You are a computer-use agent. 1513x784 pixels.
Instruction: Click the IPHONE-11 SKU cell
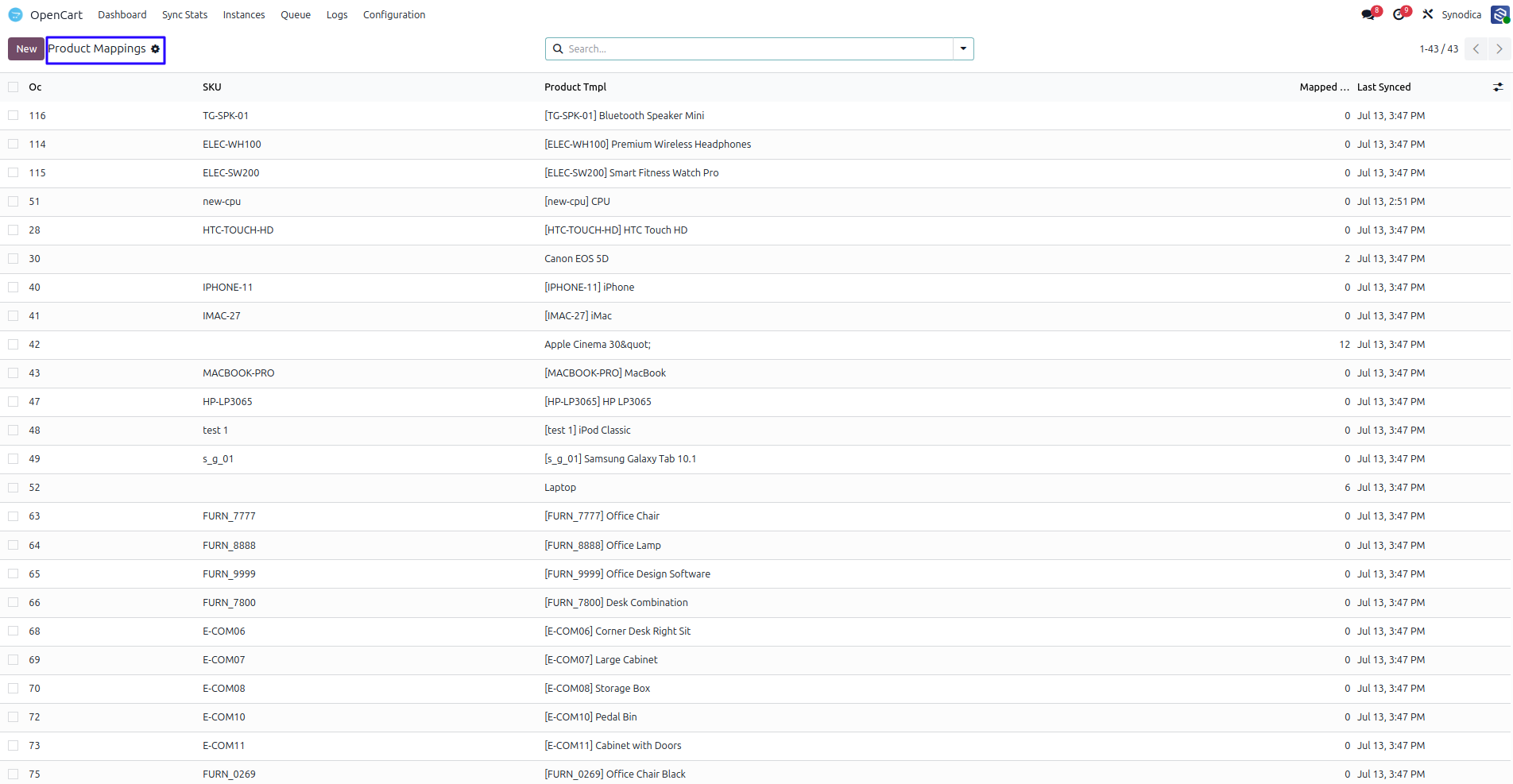[x=227, y=288]
